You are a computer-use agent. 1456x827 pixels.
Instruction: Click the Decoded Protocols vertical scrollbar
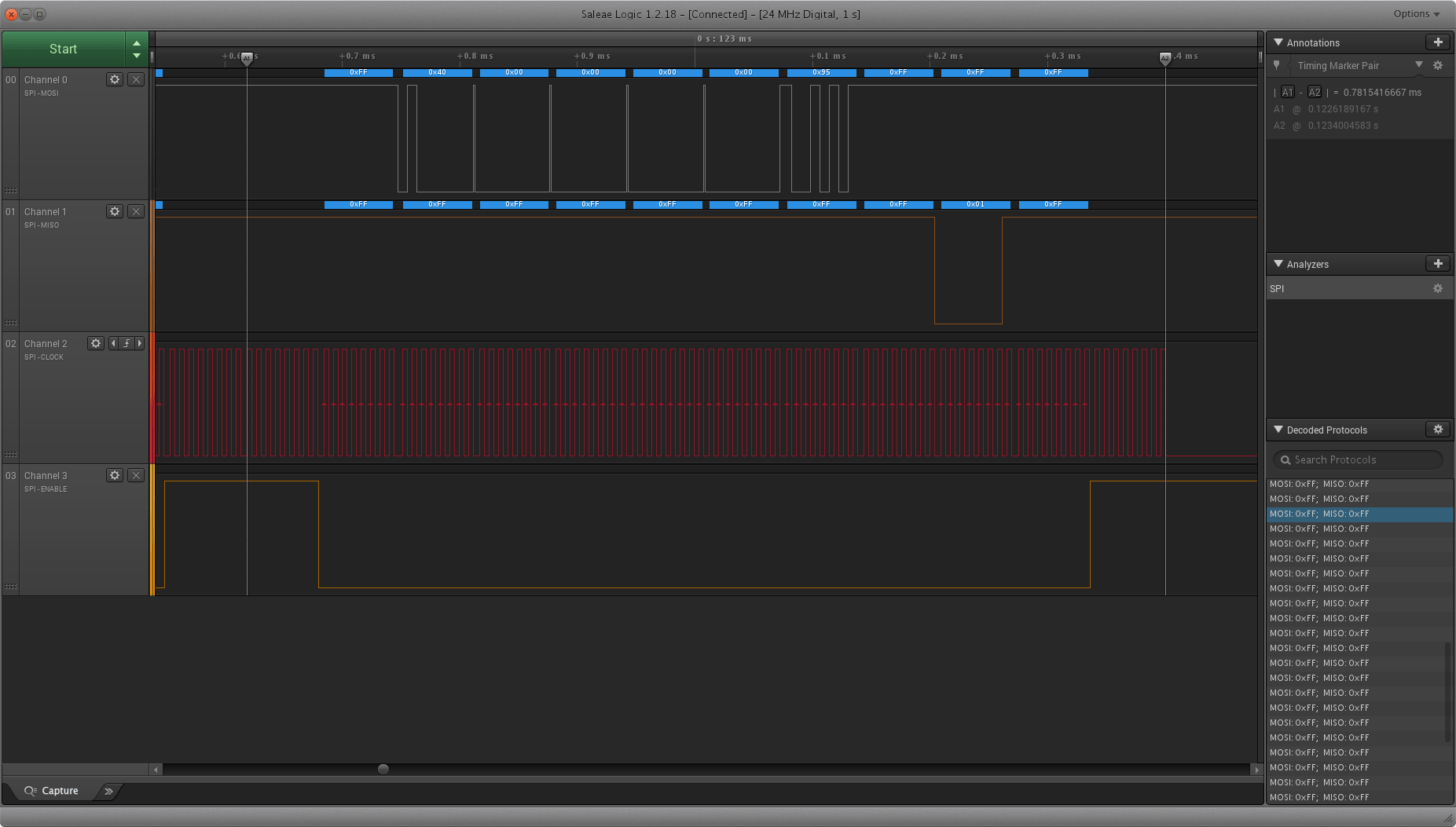coord(1447,691)
